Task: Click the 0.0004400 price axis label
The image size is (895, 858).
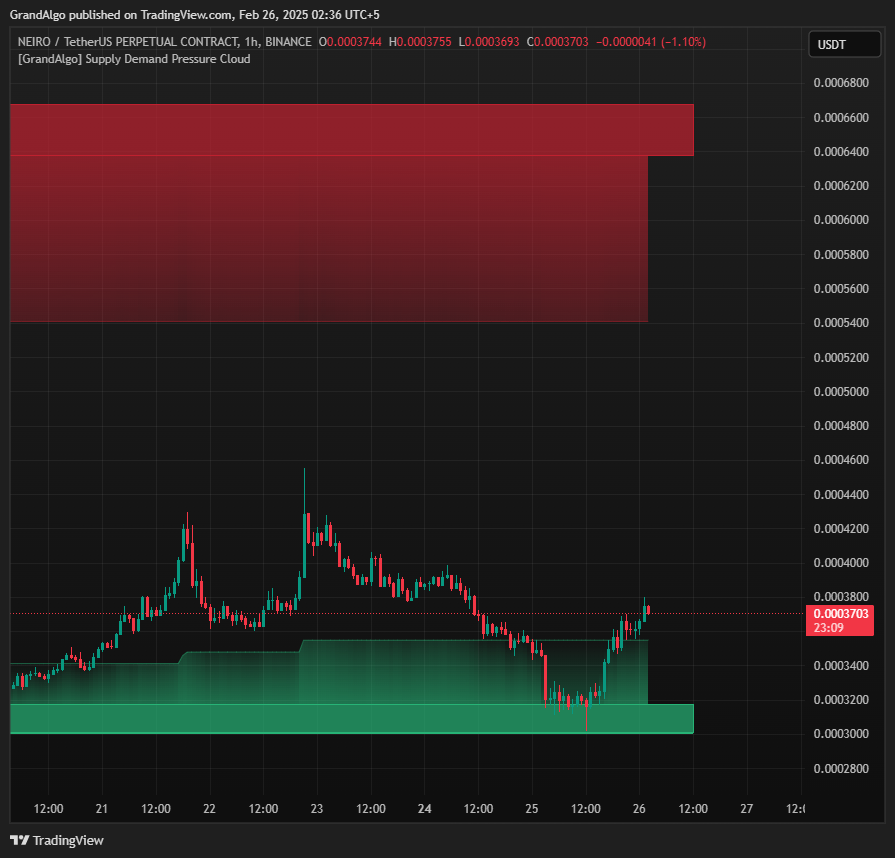Action: point(841,494)
